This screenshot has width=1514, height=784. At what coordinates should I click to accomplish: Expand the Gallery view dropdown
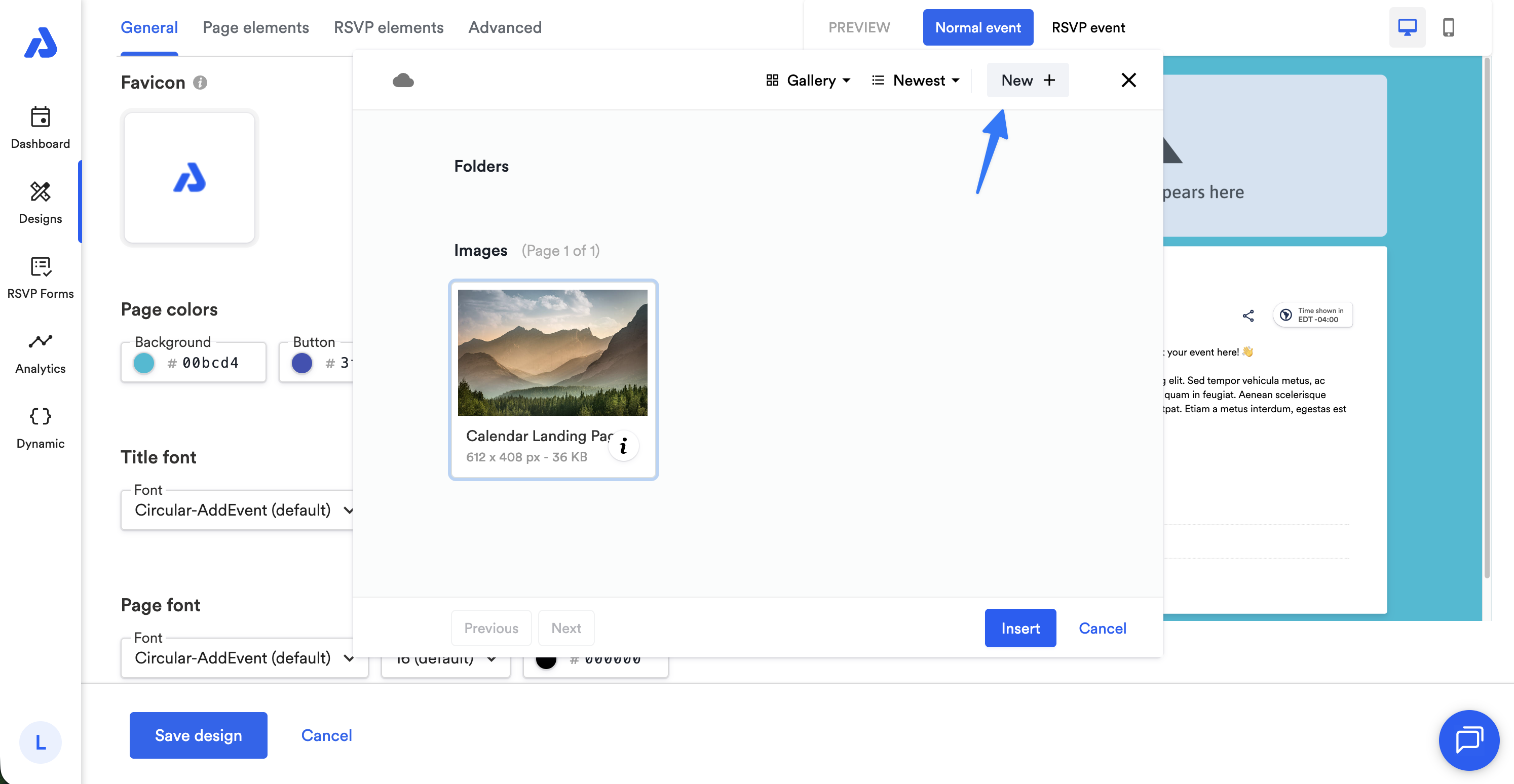pos(808,81)
